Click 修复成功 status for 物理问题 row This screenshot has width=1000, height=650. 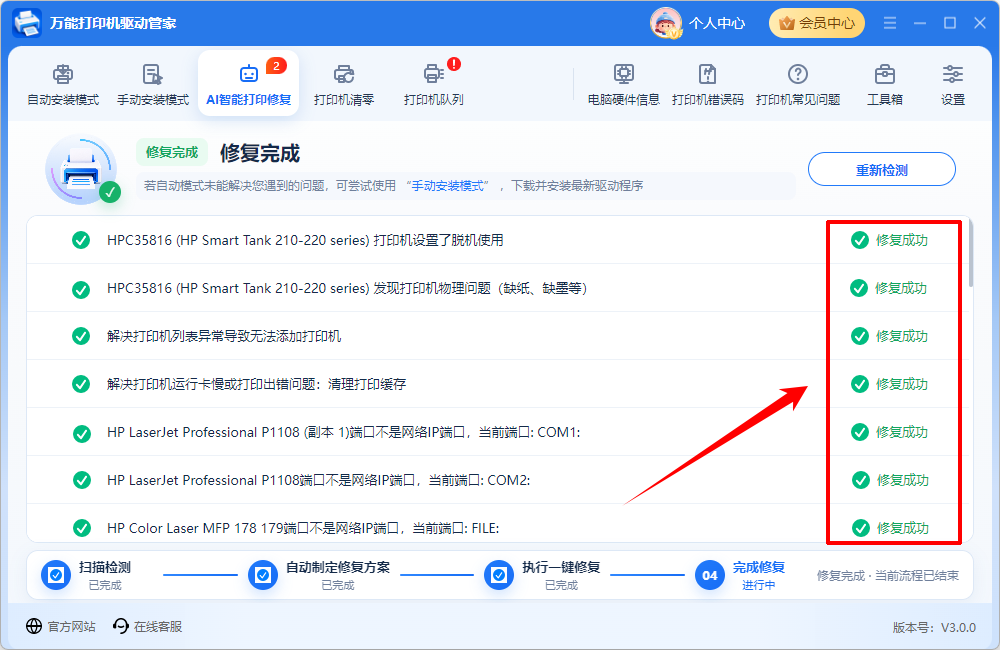(x=889, y=288)
